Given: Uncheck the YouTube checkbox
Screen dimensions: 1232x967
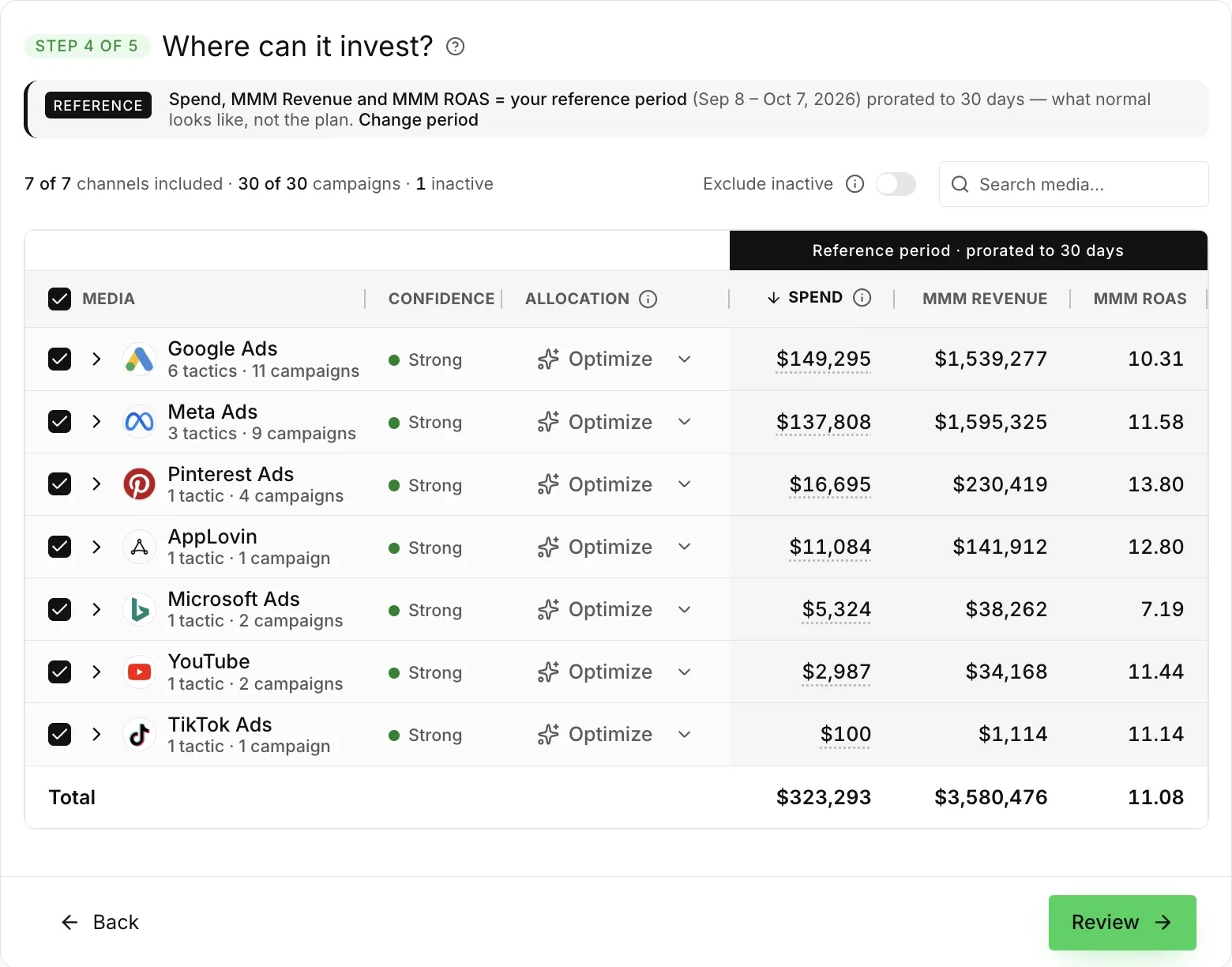Looking at the screenshot, I should tap(60, 672).
